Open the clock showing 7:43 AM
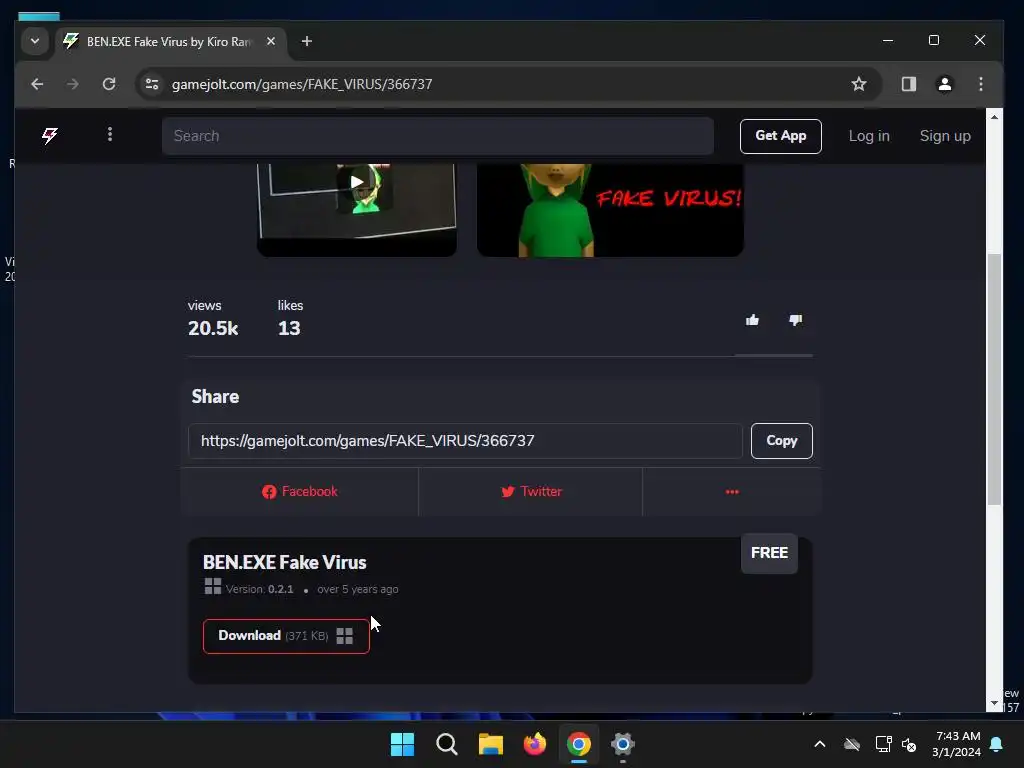Screen dimensions: 1024x768 (x=957, y=744)
